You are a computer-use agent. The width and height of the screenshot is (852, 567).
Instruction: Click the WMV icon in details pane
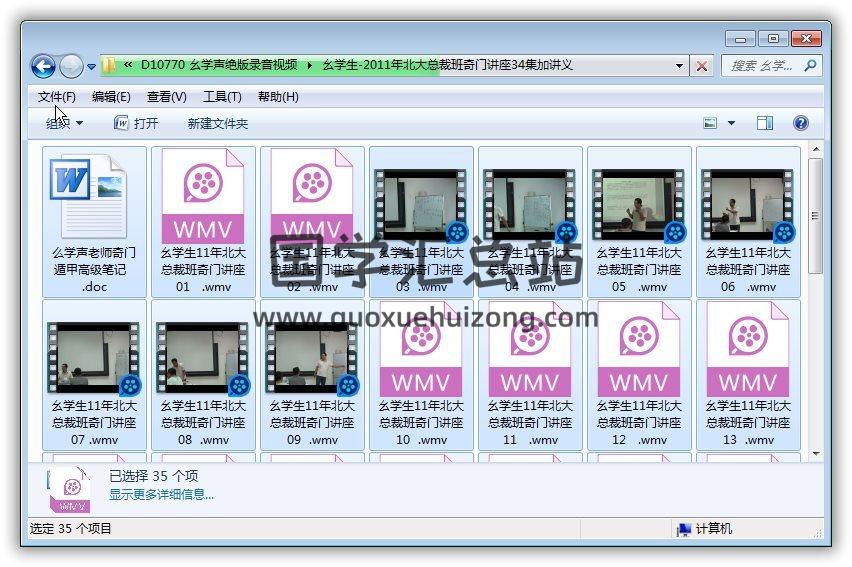pos(70,490)
